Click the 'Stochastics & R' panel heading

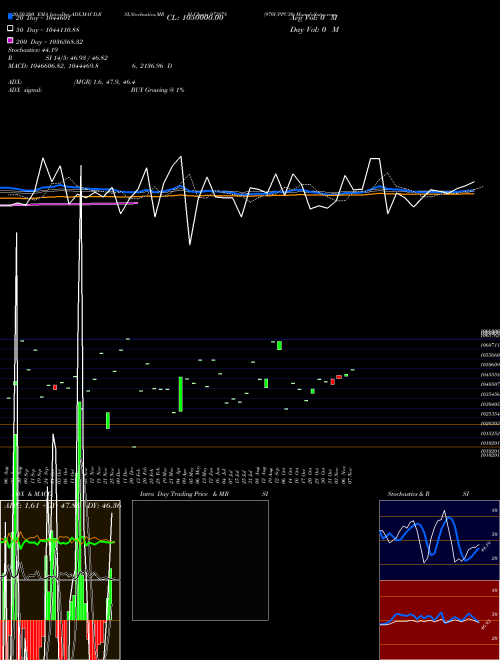(409, 494)
